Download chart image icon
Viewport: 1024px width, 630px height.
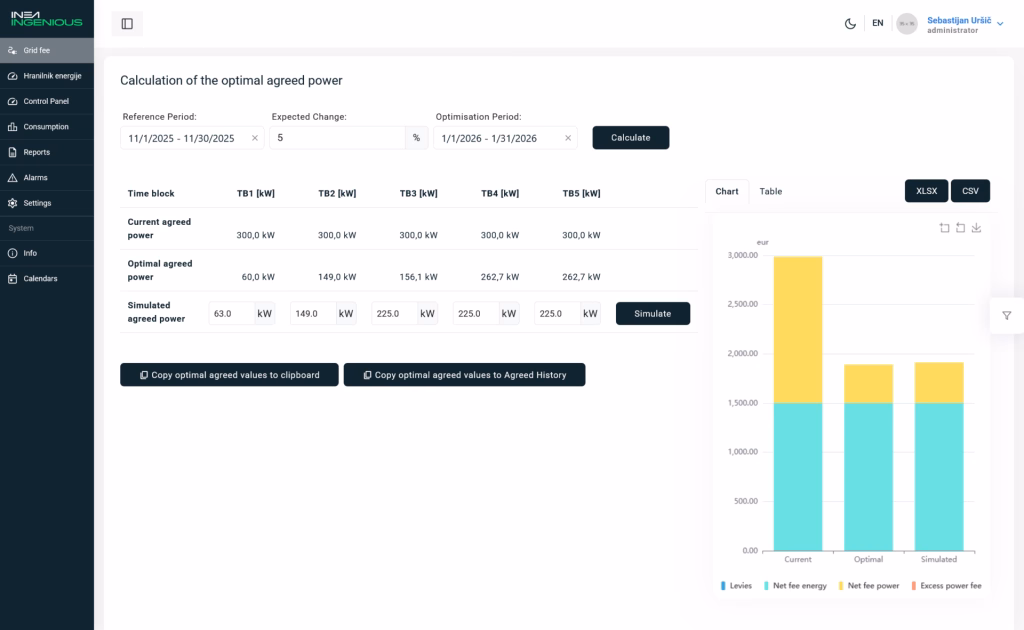pos(976,227)
